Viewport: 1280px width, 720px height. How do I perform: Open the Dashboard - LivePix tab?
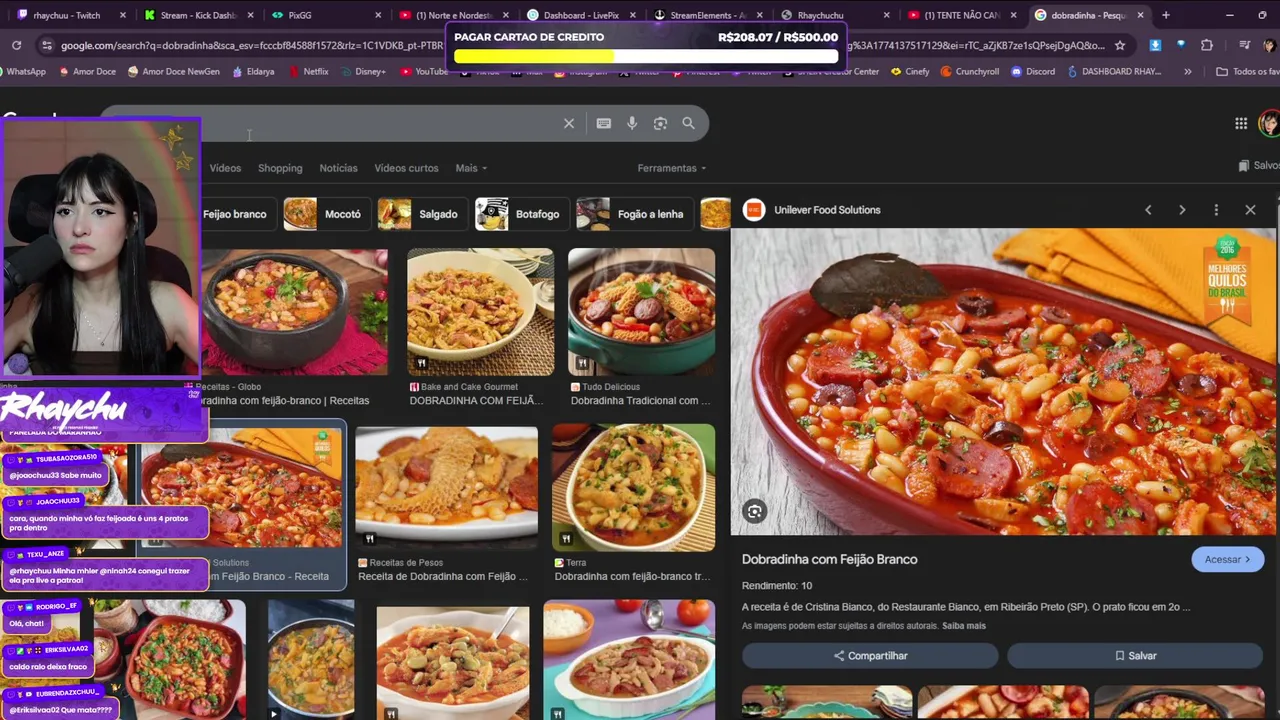tap(581, 15)
